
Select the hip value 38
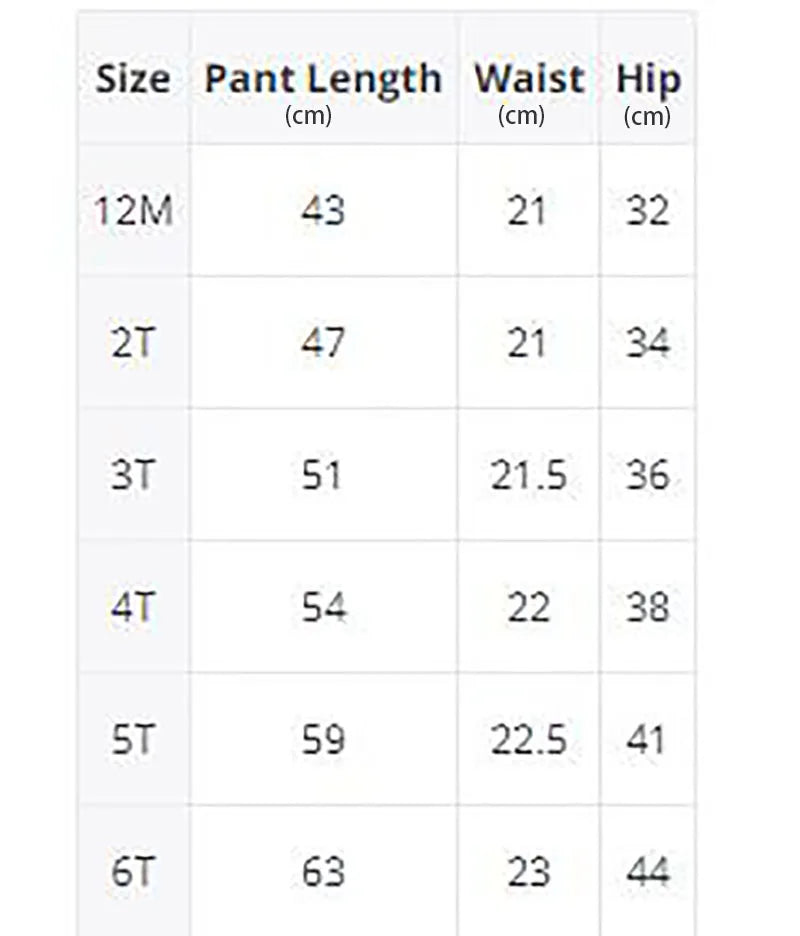coord(647,607)
